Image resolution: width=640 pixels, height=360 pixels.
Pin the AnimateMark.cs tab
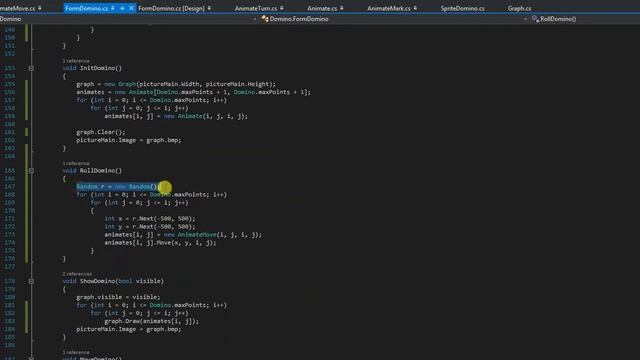pyautogui.click(x=415, y=8)
